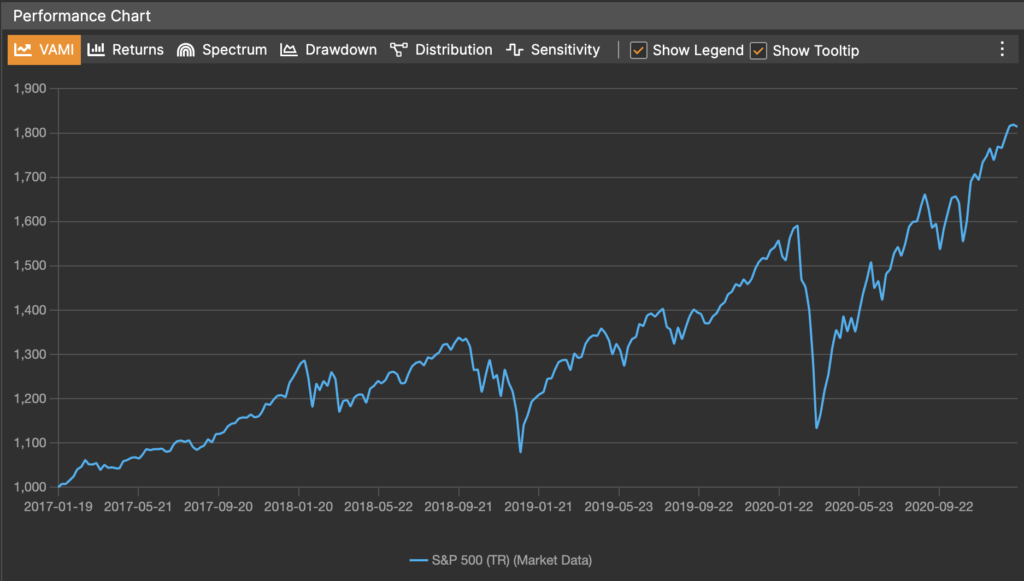
Task: Click the 1,900 value axis label
Action: point(31,89)
